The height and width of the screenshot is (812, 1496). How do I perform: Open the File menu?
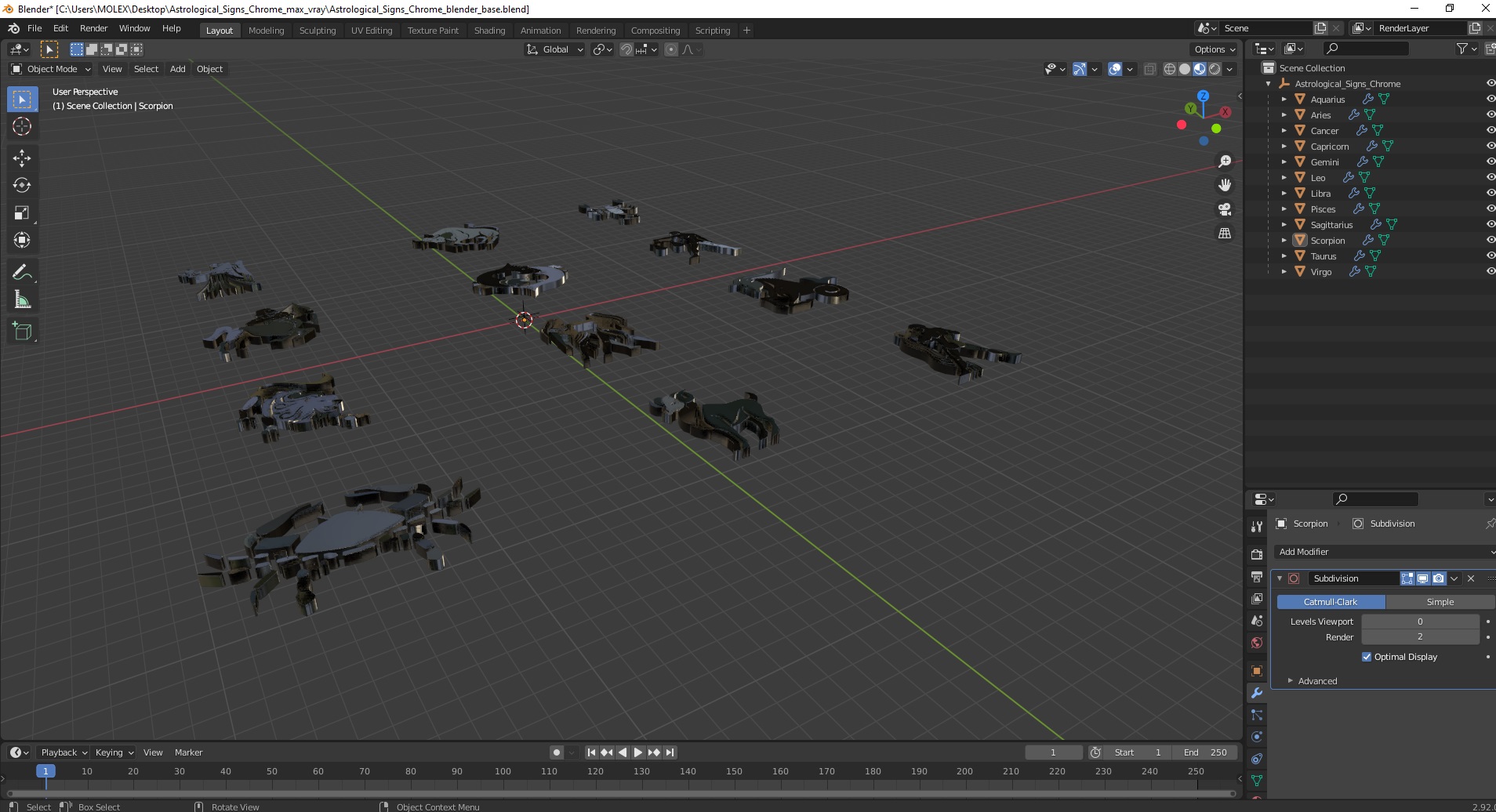[x=34, y=28]
